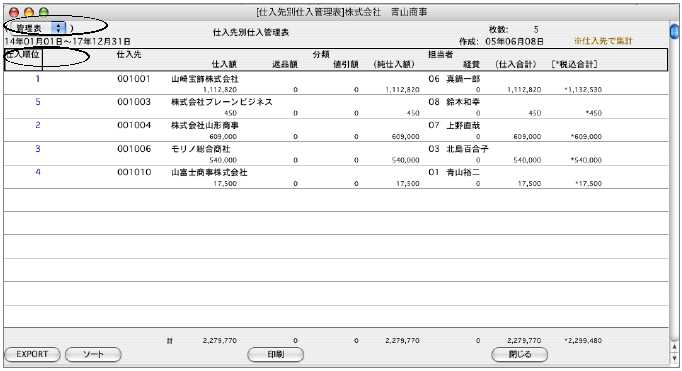Click the 印刷 print button
The image size is (682, 371).
click(x=276, y=354)
